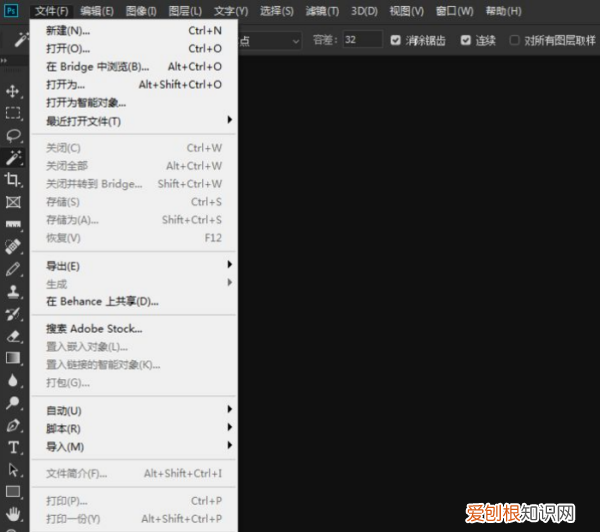Open the 3D(D) menu

(x=364, y=11)
